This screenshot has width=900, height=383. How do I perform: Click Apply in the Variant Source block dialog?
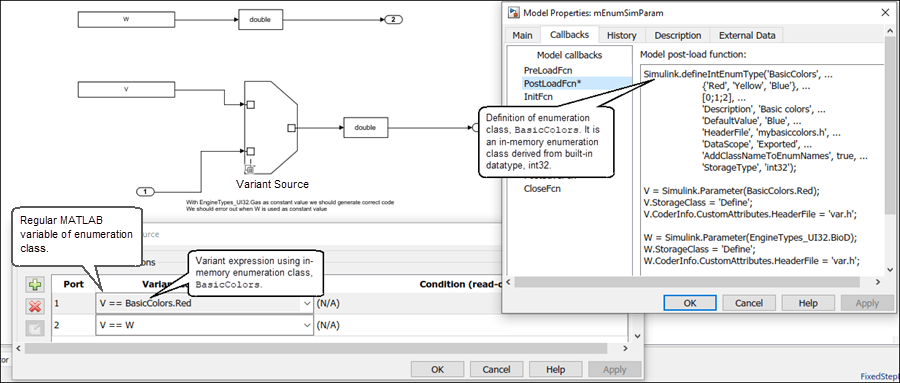pos(615,369)
